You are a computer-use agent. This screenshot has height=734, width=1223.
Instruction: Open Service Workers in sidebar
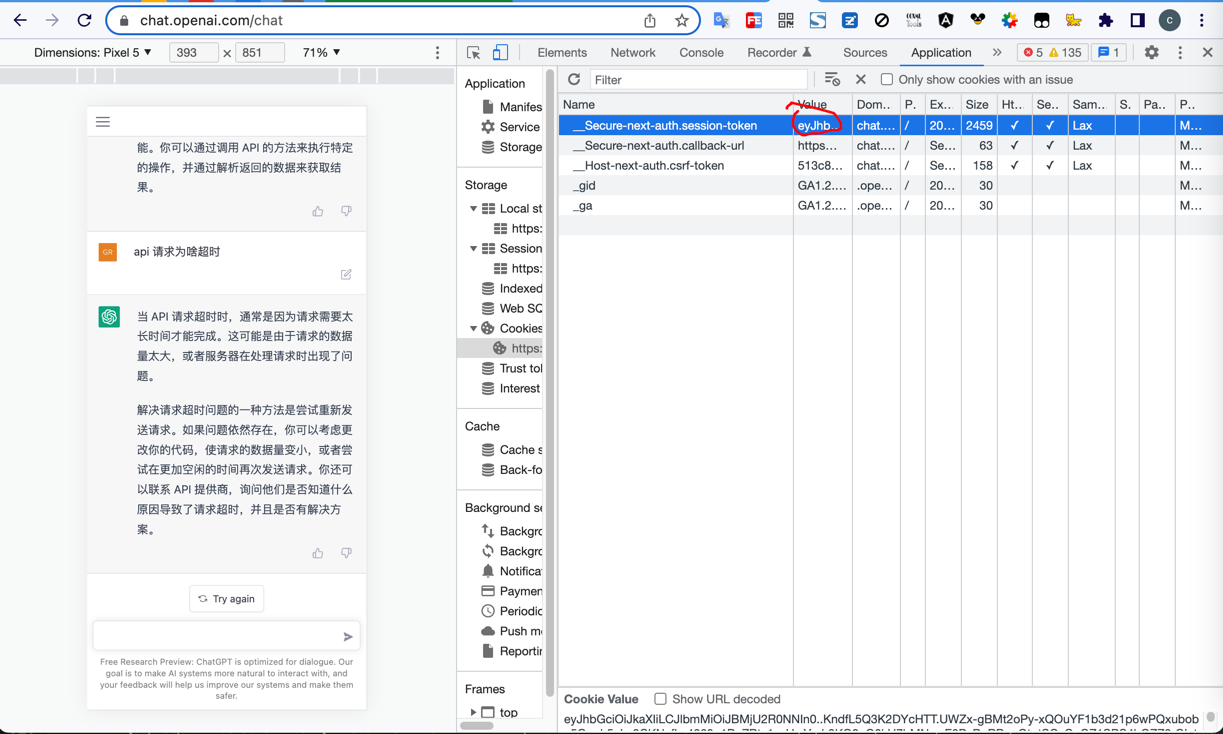pos(511,127)
